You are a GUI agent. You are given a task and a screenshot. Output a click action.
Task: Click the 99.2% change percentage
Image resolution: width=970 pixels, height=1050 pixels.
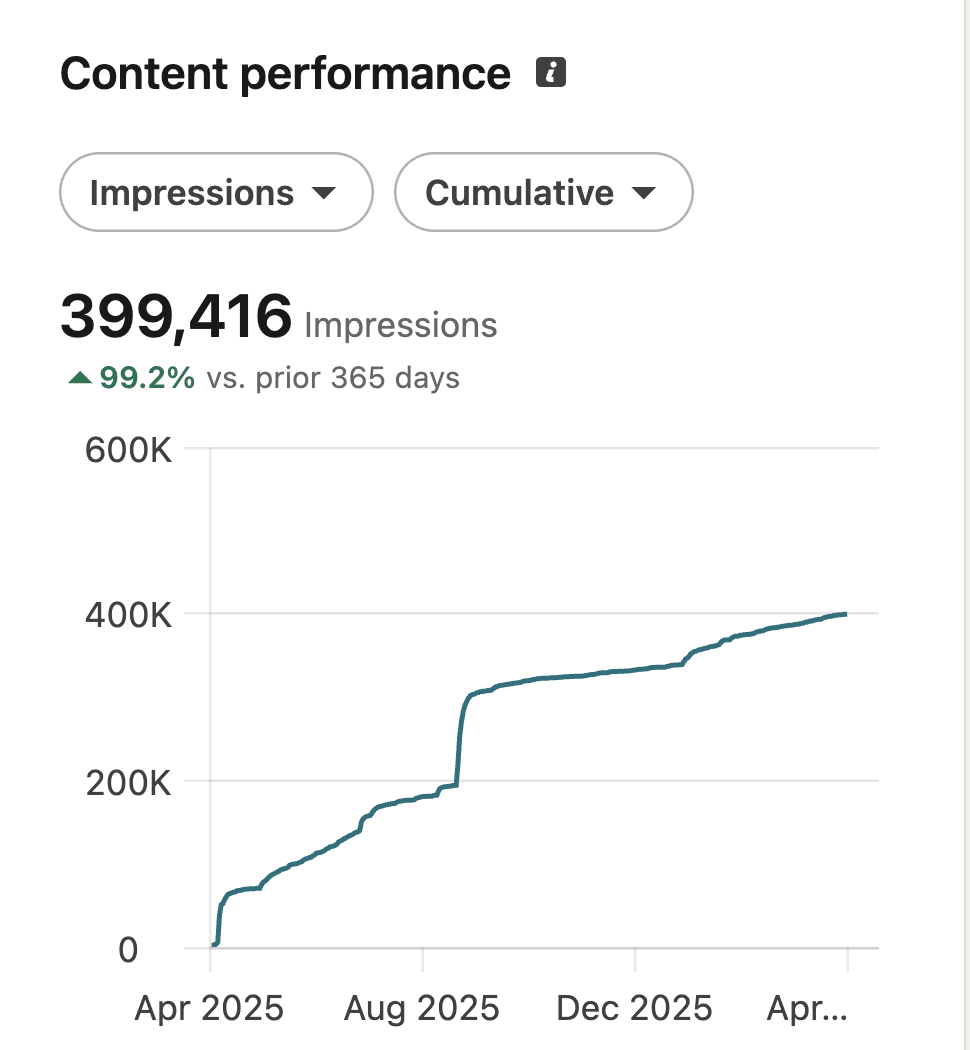[x=147, y=378]
